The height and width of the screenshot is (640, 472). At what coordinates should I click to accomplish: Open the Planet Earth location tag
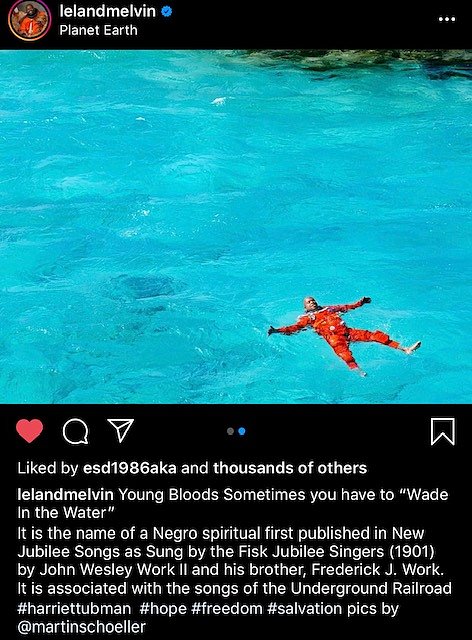coord(98,30)
